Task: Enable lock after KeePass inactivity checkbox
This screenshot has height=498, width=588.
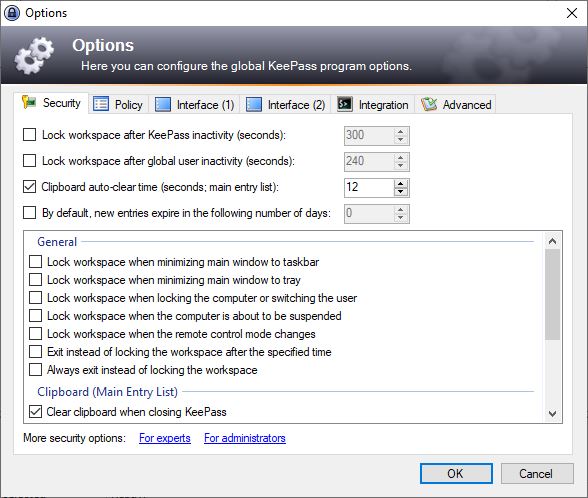Action: click(30, 135)
